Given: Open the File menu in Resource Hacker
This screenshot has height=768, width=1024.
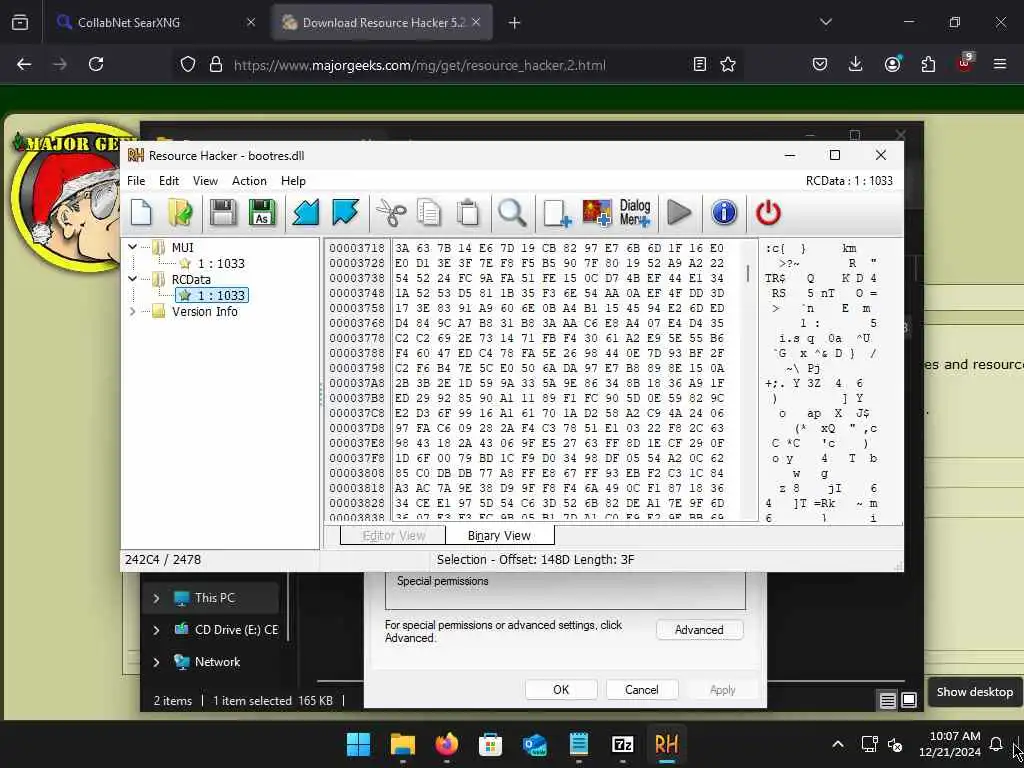Looking at the screenshot, I should (136, 181).
